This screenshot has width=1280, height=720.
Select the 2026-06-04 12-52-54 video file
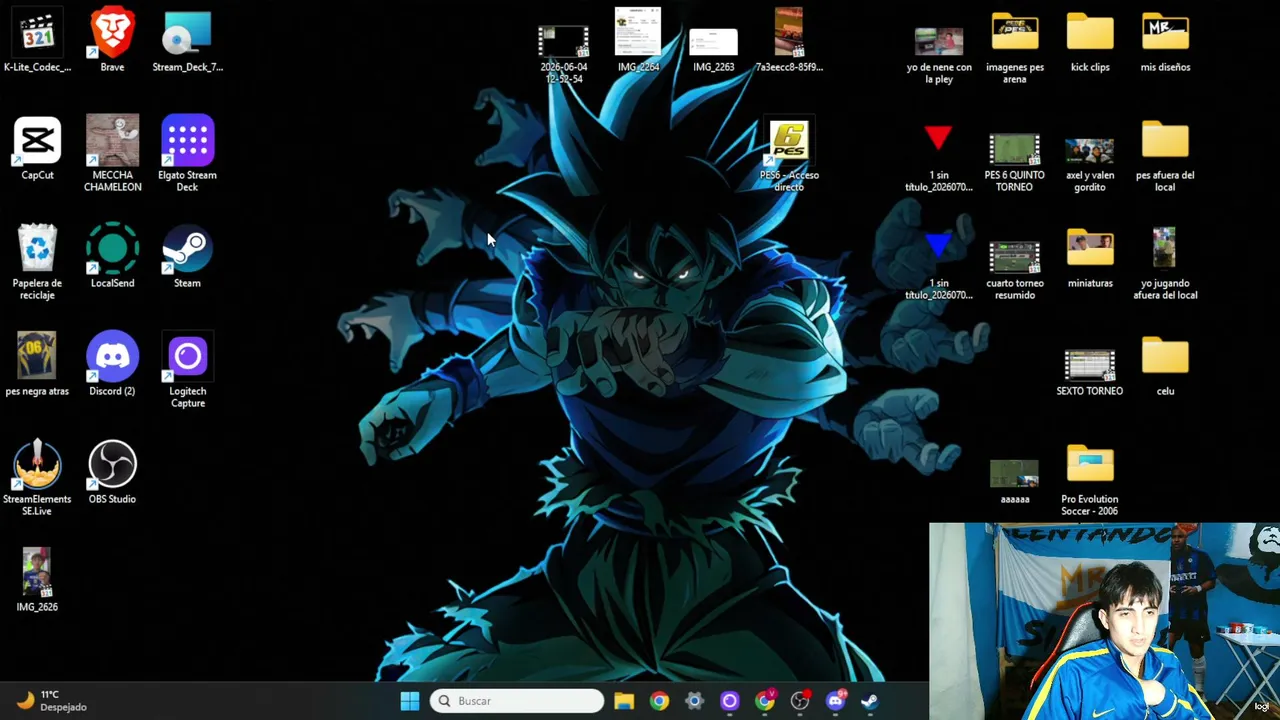564,52
